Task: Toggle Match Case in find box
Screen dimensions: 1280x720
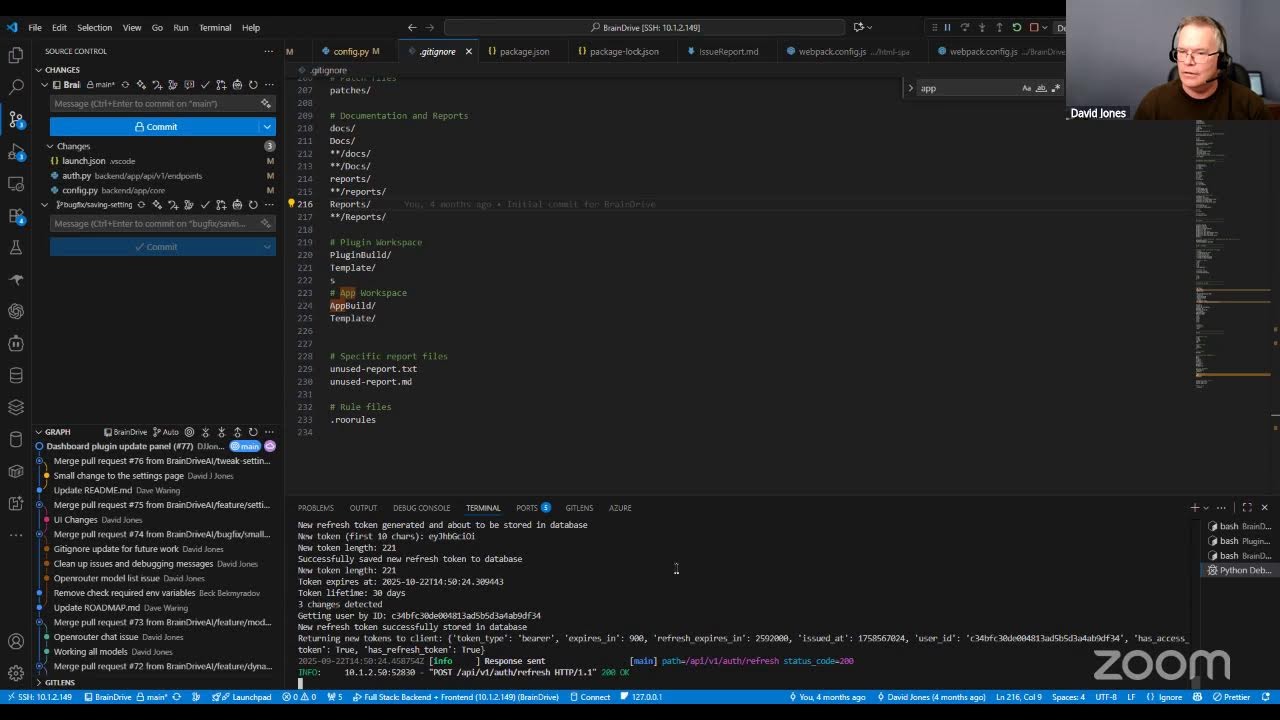Action: (x=1026, y=88)
